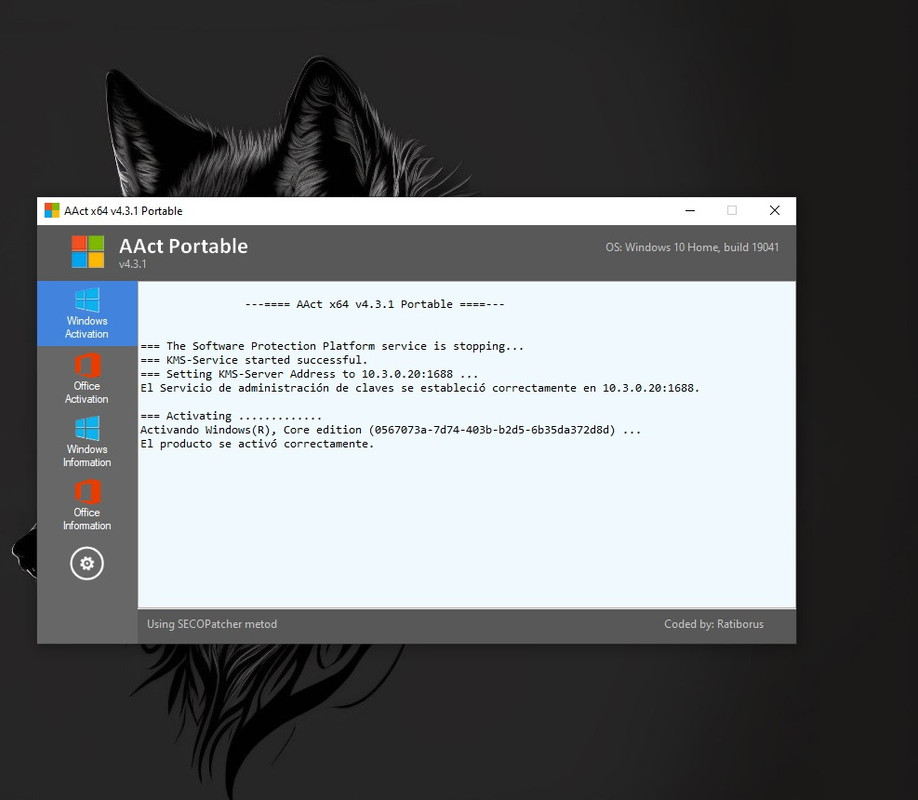Minimize the AAct window
Screen dimensions: 918x800
690,210
